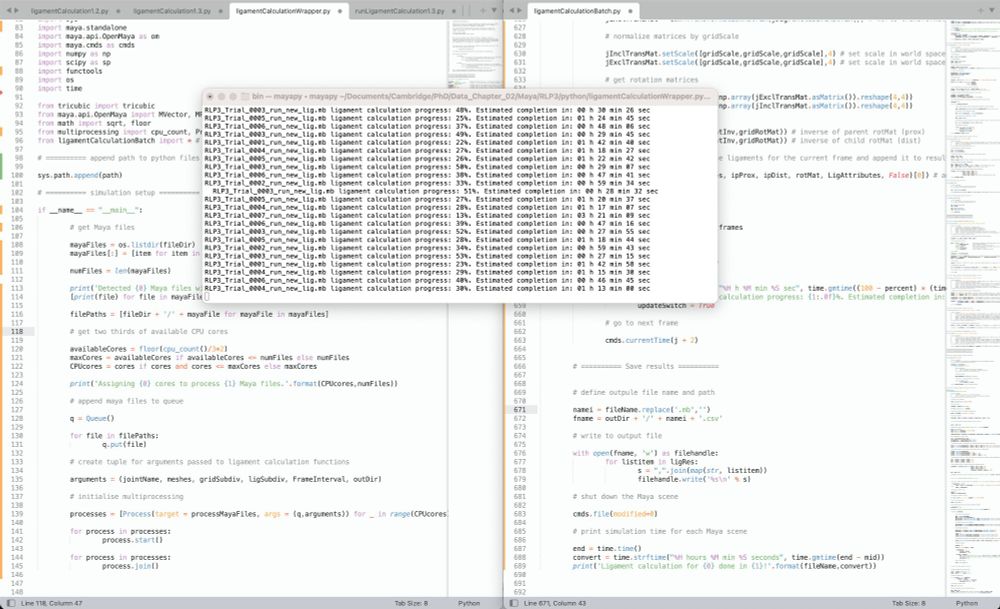Image resolution: width=1000 pixels, height=609 pixels.
Task: Open the tab overflow dropdown arrow
Action: coord(494,7)
